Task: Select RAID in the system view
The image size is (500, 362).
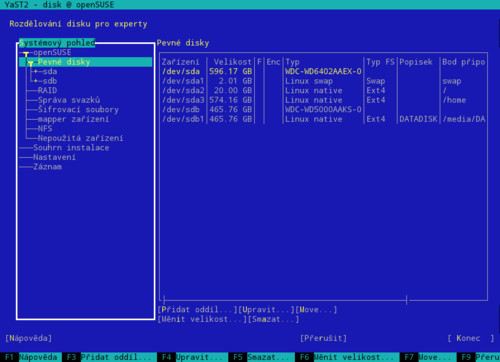Action: click(x=47, y=90)
